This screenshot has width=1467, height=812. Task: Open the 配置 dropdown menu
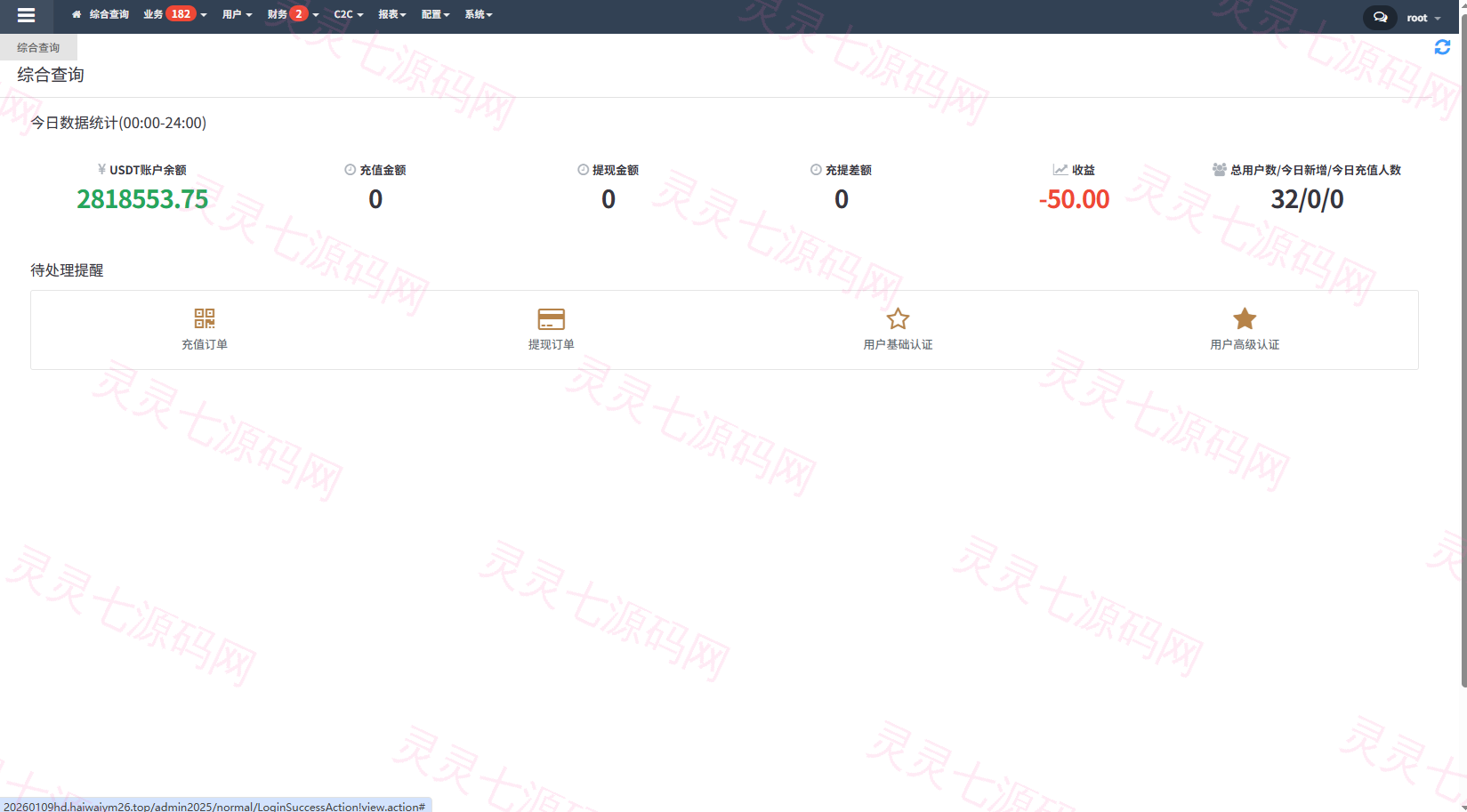tap(435, 14)
